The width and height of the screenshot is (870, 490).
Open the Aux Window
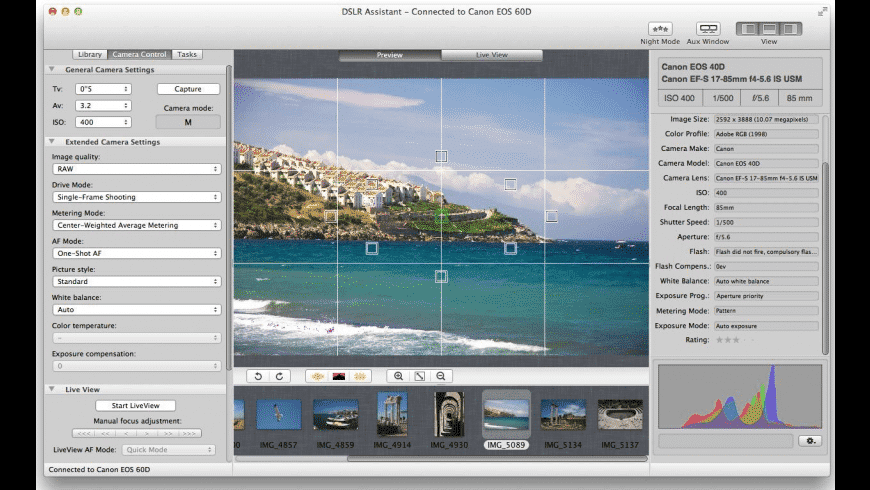point(708,29)
